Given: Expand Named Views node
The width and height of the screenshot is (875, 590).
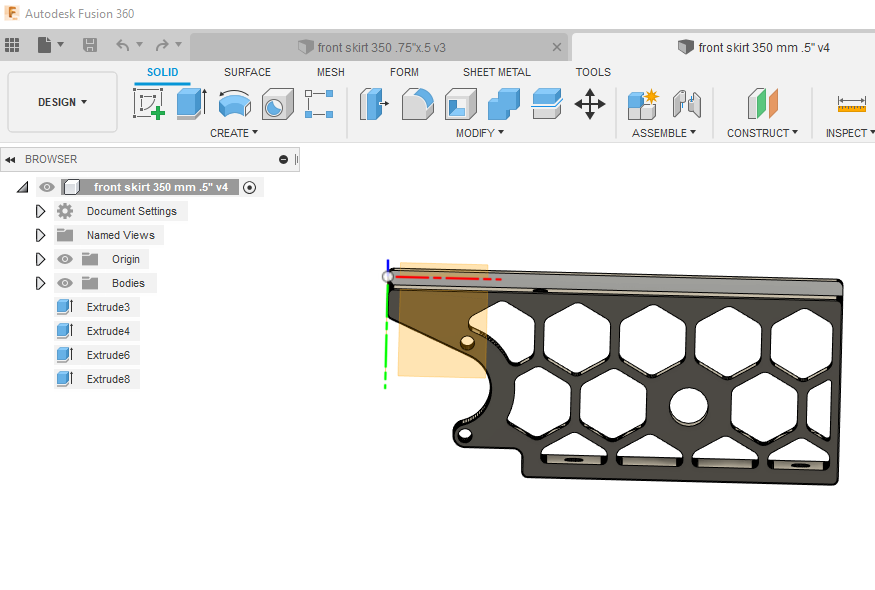Looking at the screenshot, I should [x=40, y=236].
